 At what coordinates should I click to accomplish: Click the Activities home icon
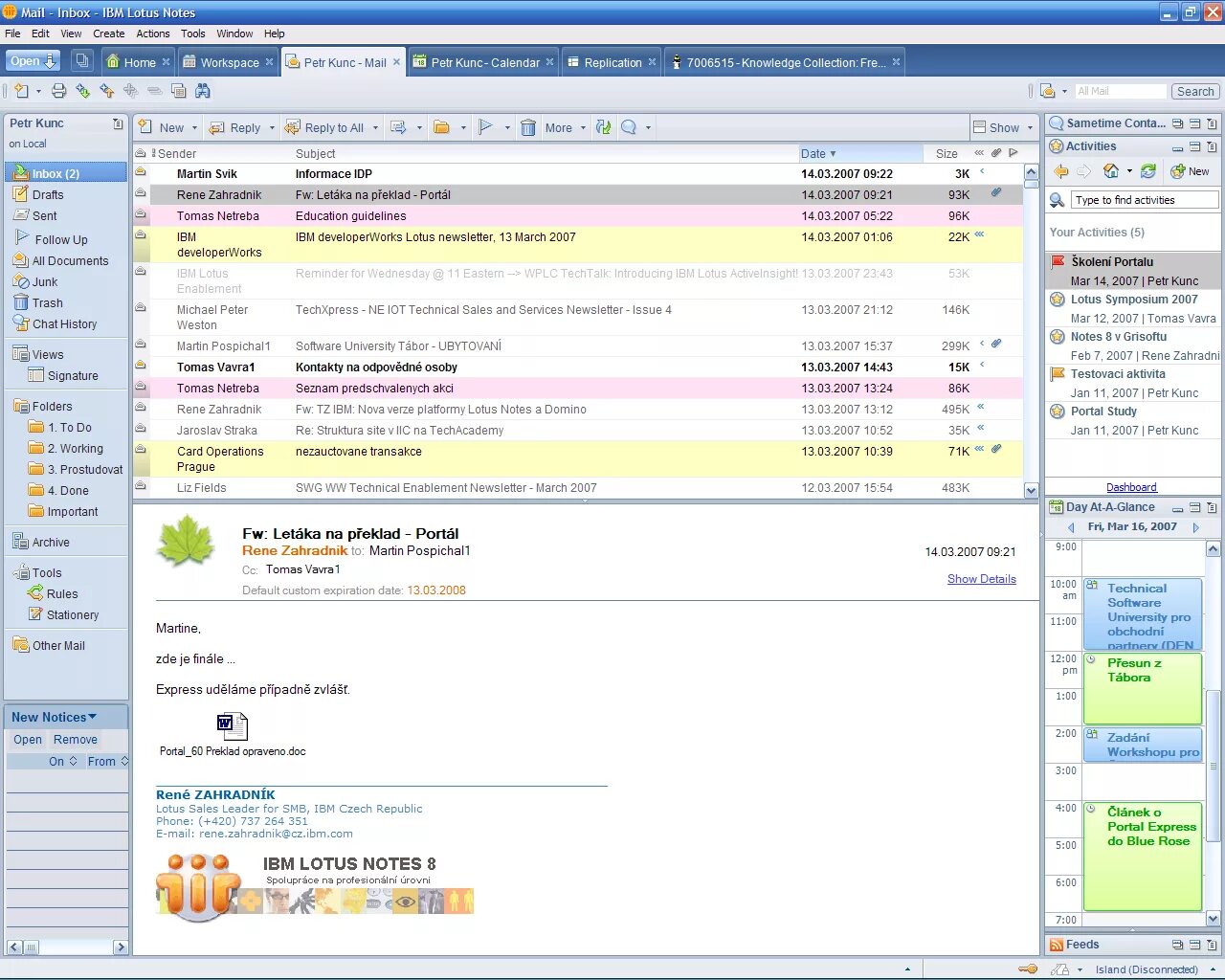[x=1111, y=171]
